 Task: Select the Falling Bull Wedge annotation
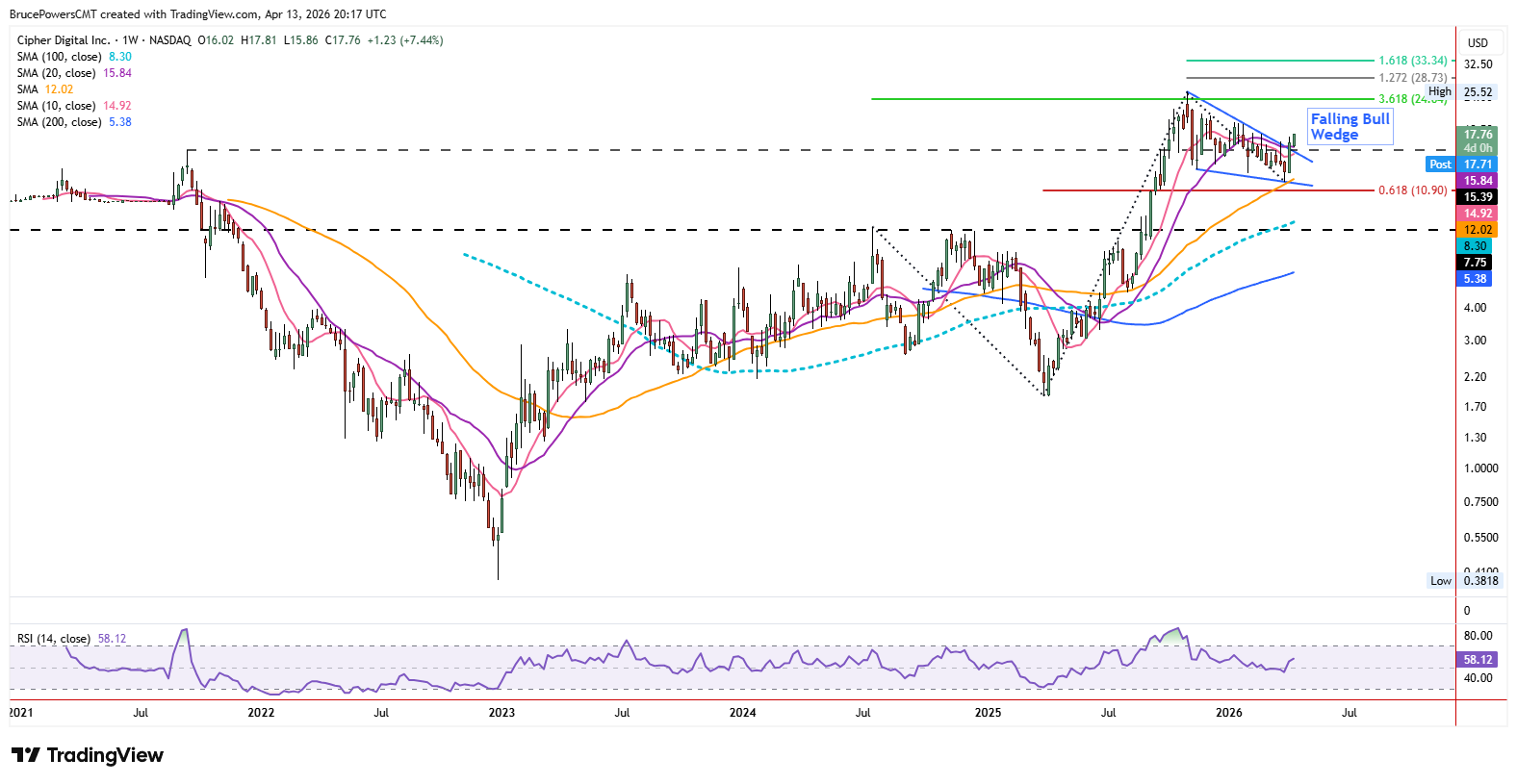click(1350, 127)
